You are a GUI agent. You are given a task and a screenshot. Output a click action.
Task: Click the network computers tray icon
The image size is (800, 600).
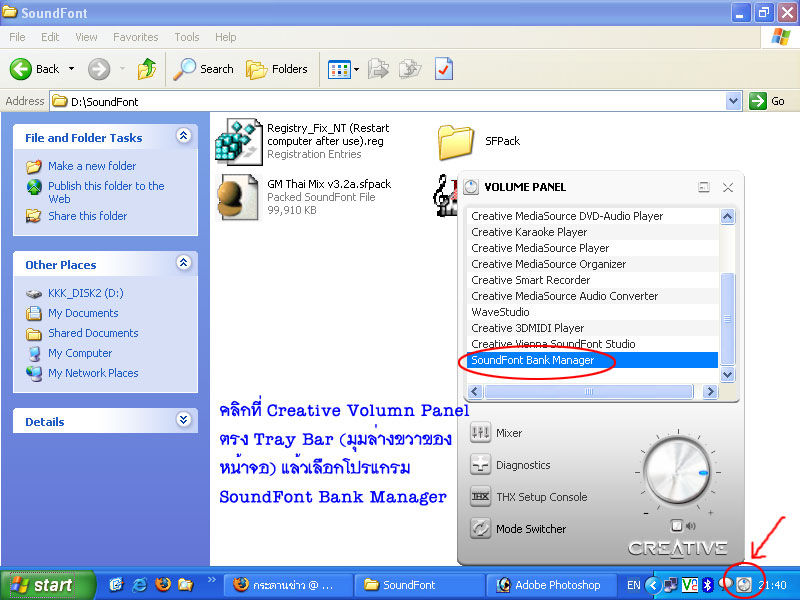[670, 585]
